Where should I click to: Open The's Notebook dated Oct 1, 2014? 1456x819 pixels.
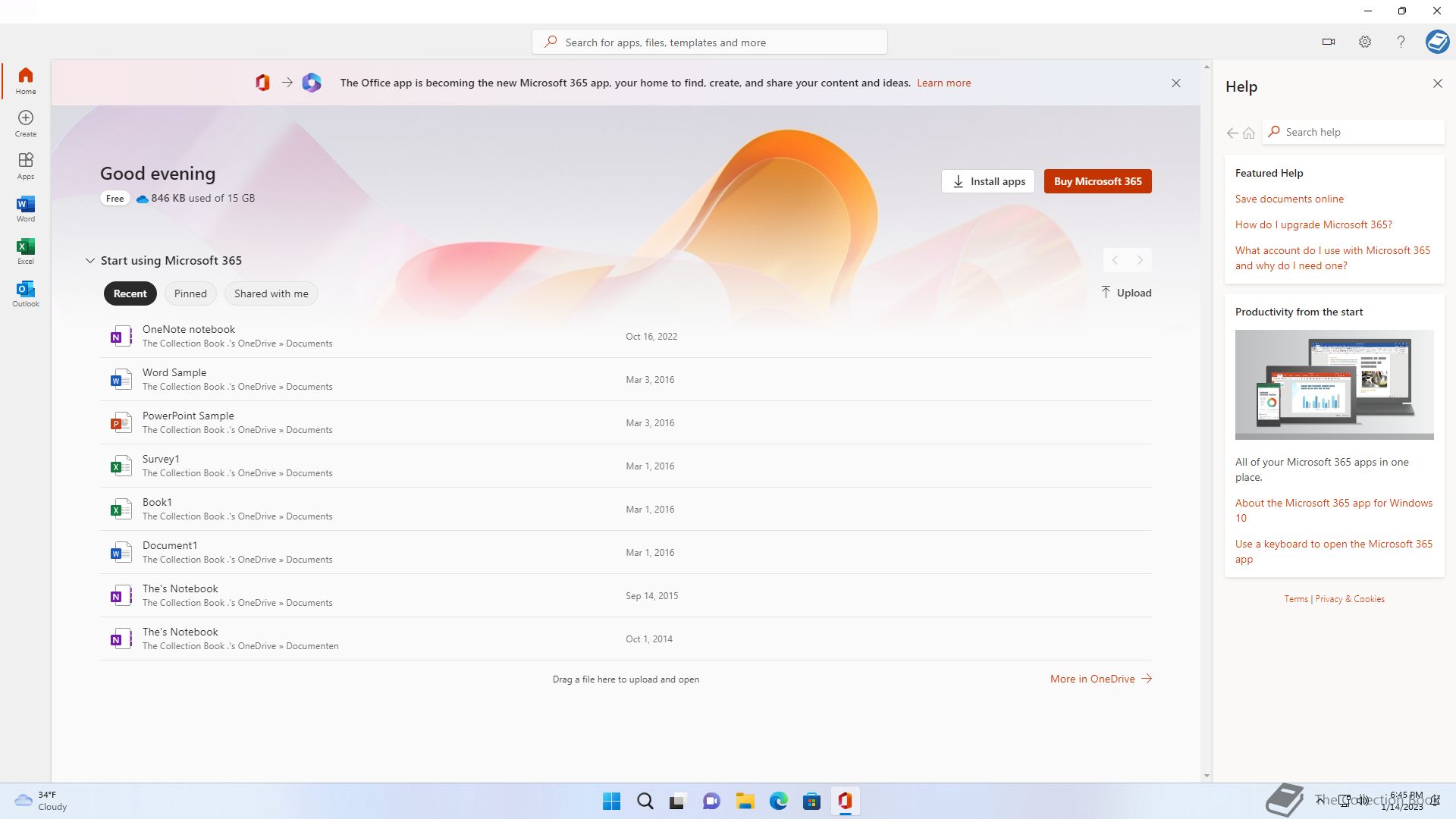point(626,639)
